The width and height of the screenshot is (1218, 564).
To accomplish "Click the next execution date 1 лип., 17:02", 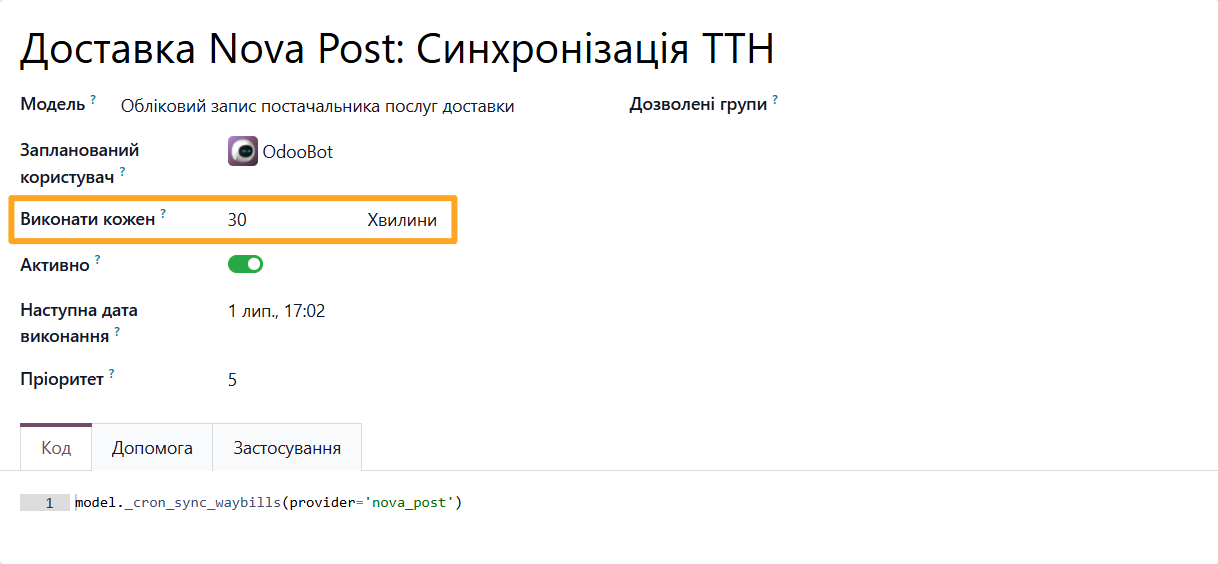I will click(277, 311).
